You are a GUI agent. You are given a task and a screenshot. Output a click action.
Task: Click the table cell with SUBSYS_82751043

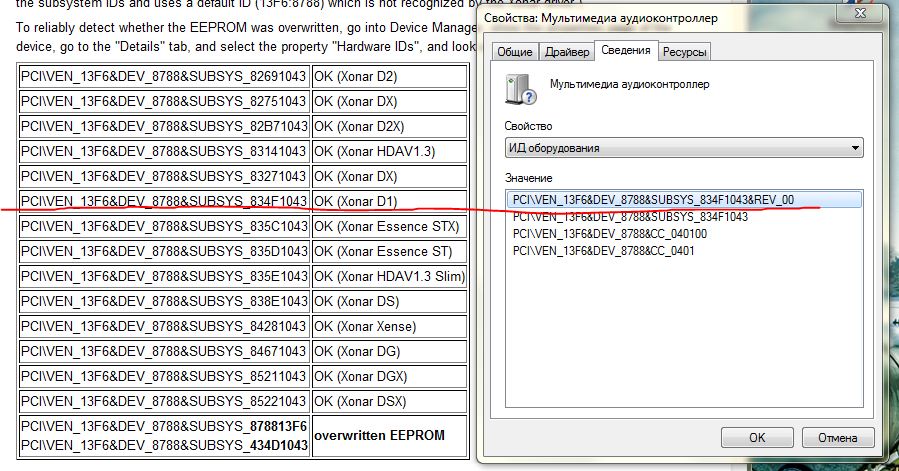tap(164, 102)
